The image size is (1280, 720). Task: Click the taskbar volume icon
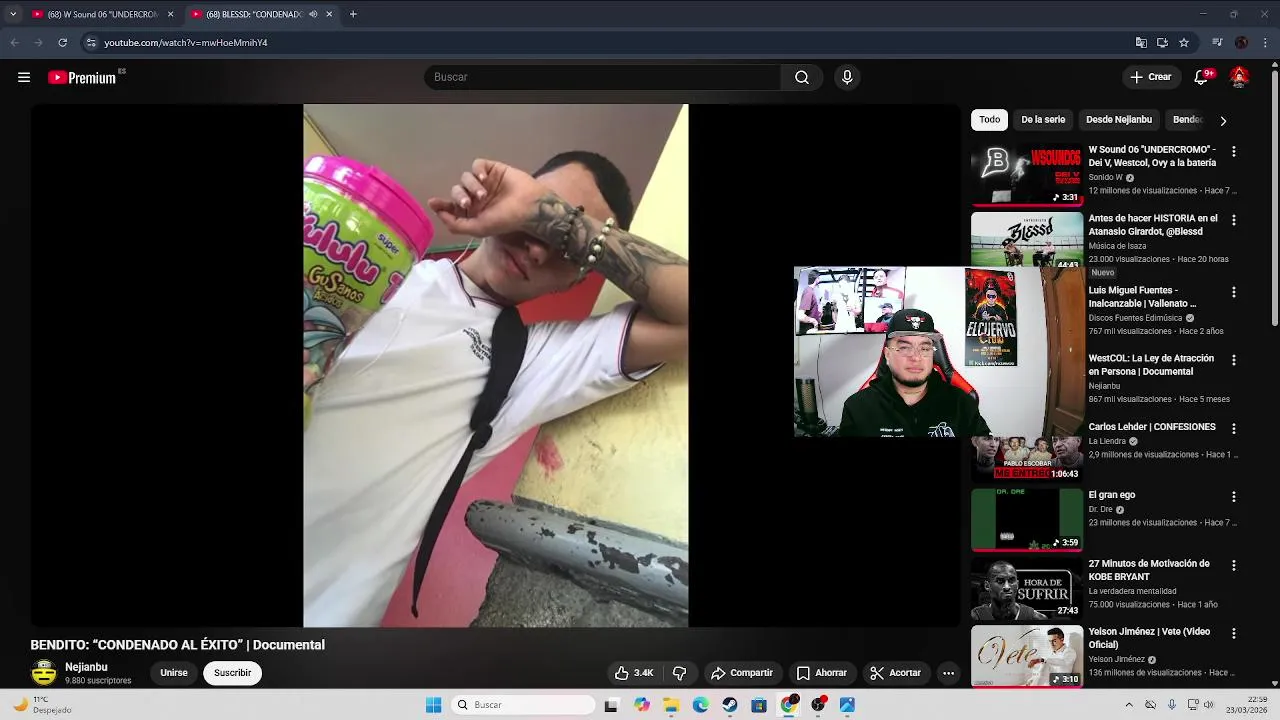click(1208, 705)
